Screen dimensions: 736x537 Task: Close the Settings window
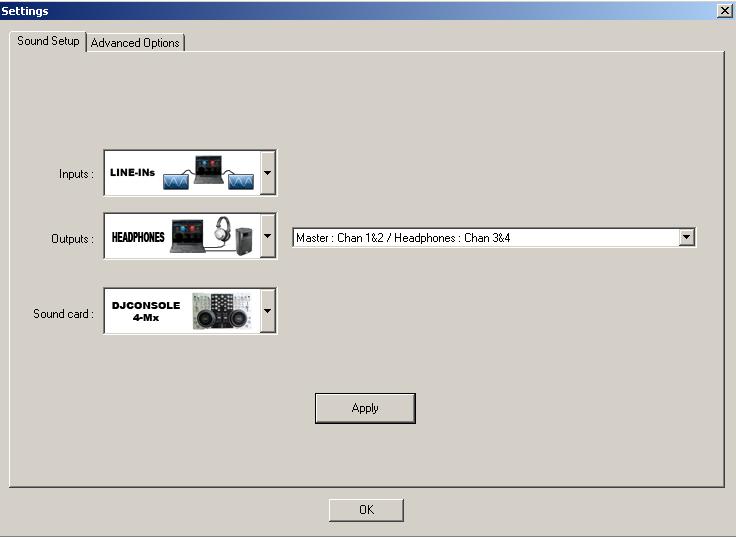[x=724, y=10]
